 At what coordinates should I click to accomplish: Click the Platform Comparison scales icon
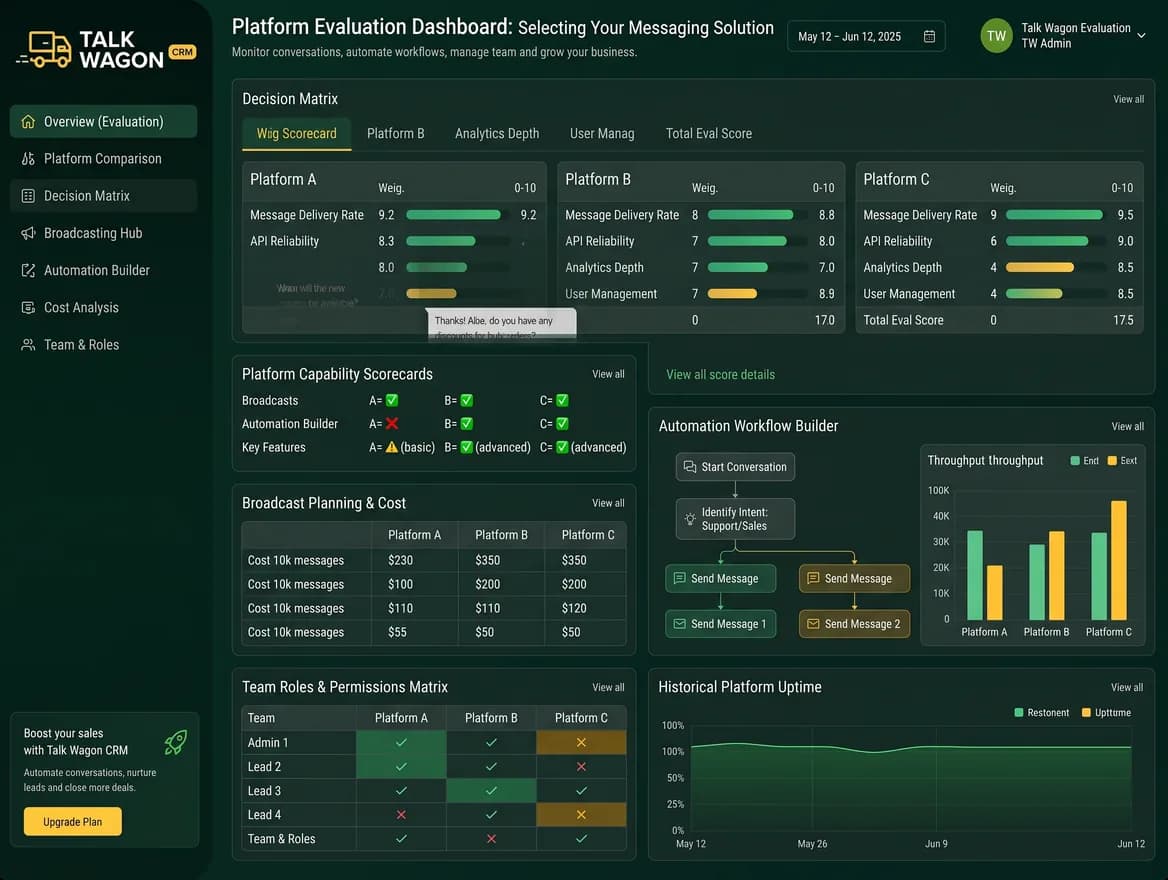point(28,159)
